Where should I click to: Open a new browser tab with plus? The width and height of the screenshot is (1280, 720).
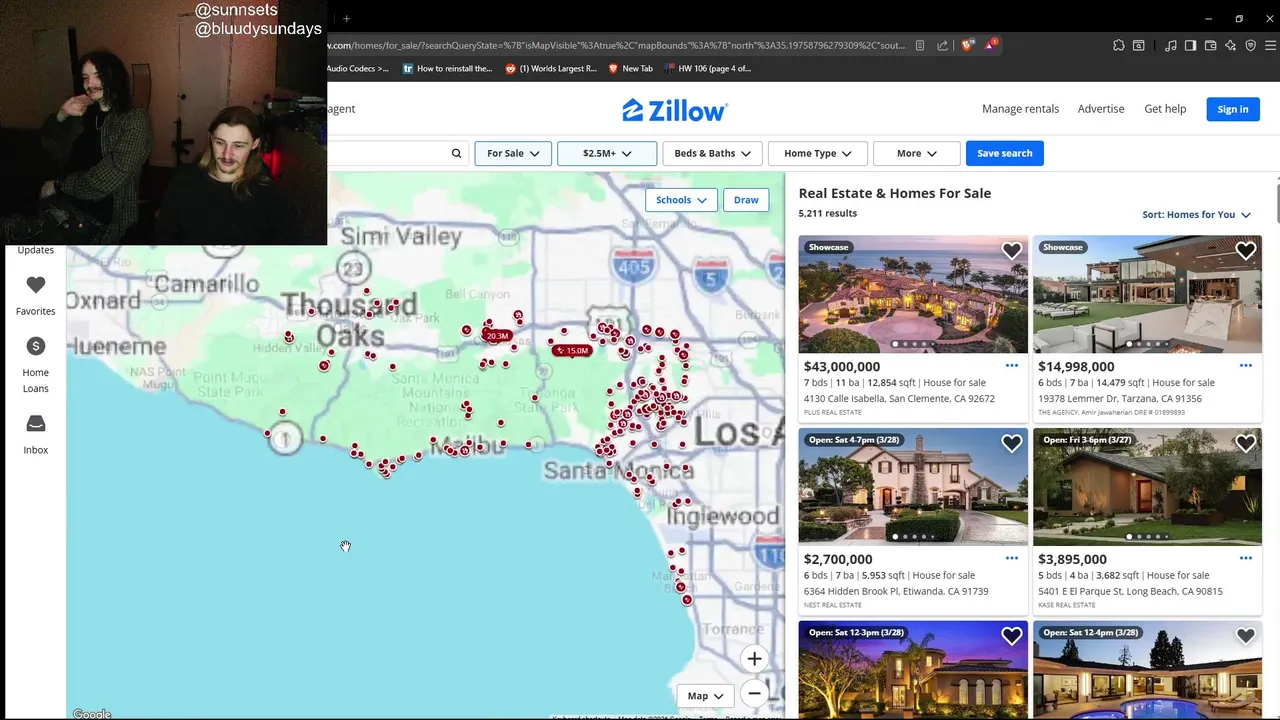(346, 18)
